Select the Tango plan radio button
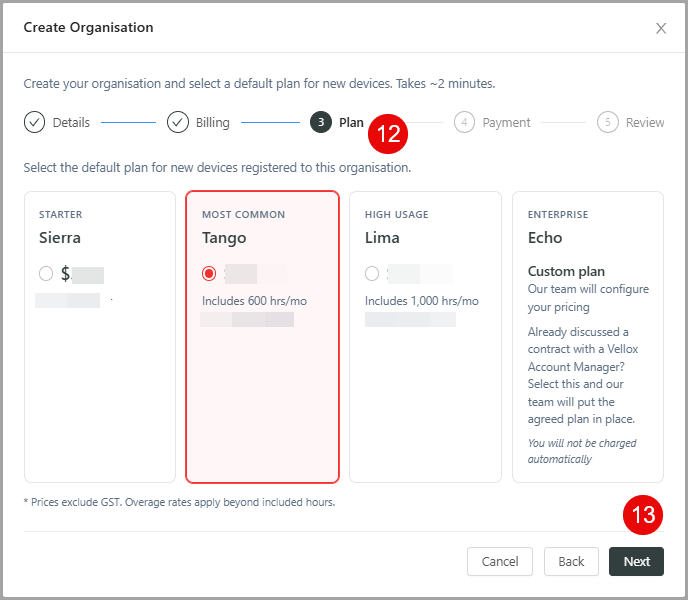This screenshot has height=600, width=688. (x=209, y=273)
